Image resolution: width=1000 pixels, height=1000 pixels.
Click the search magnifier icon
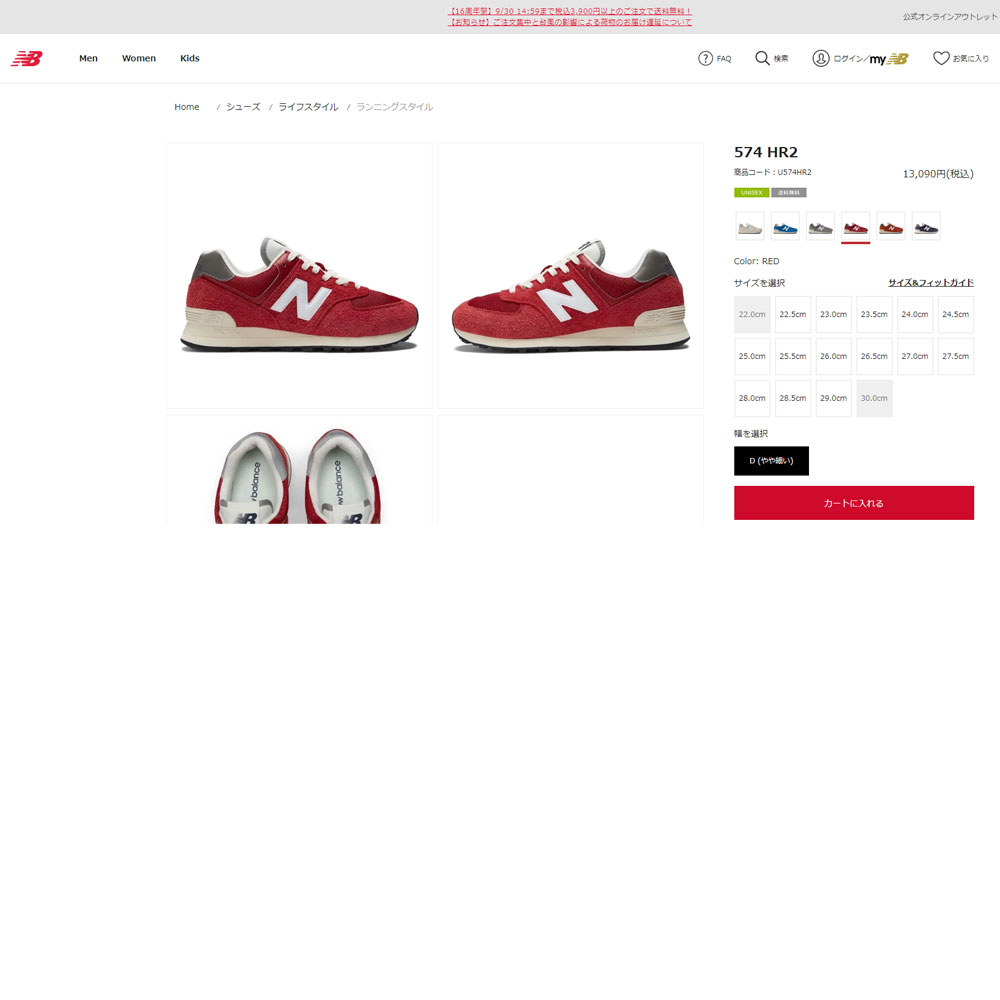point(761,59)
